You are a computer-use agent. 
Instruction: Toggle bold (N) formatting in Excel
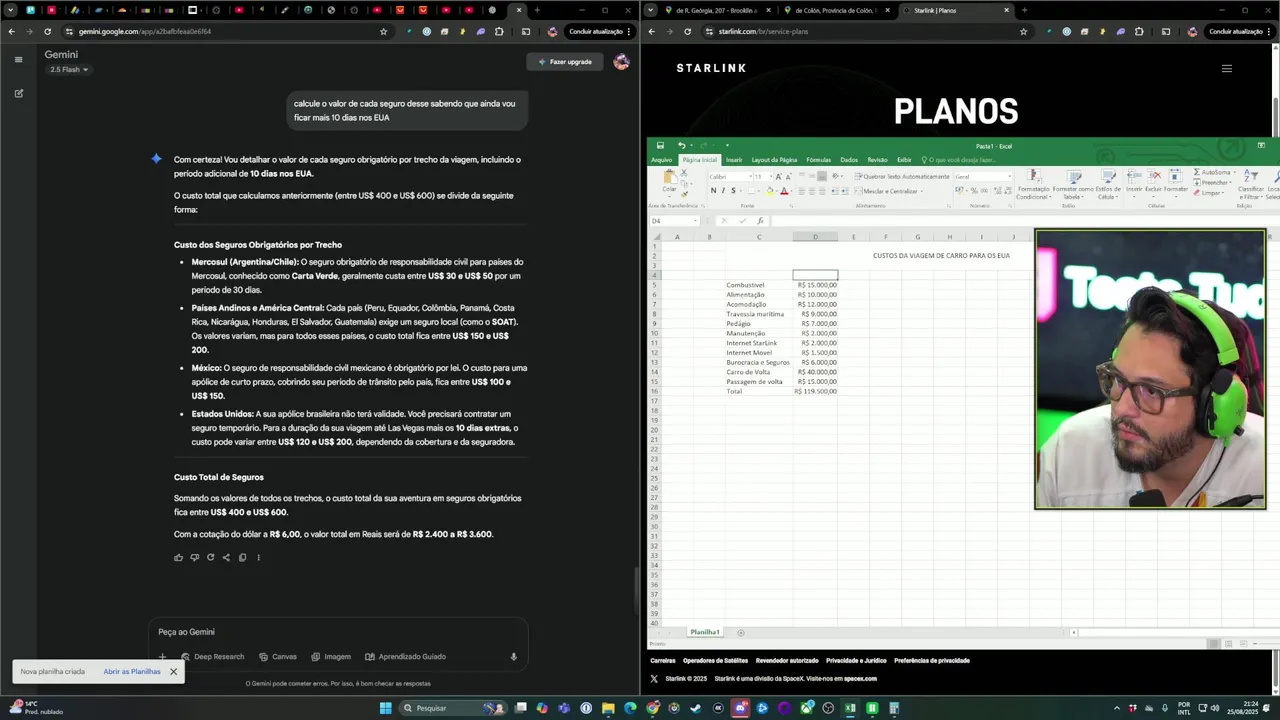713,191
